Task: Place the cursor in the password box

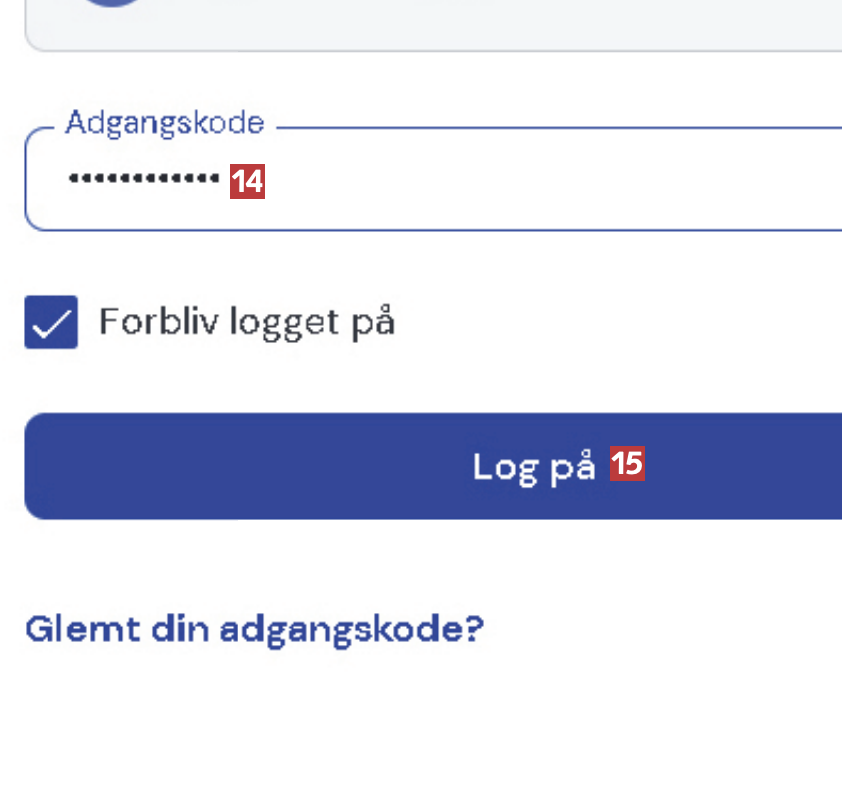Action: (x=500, y=180)
